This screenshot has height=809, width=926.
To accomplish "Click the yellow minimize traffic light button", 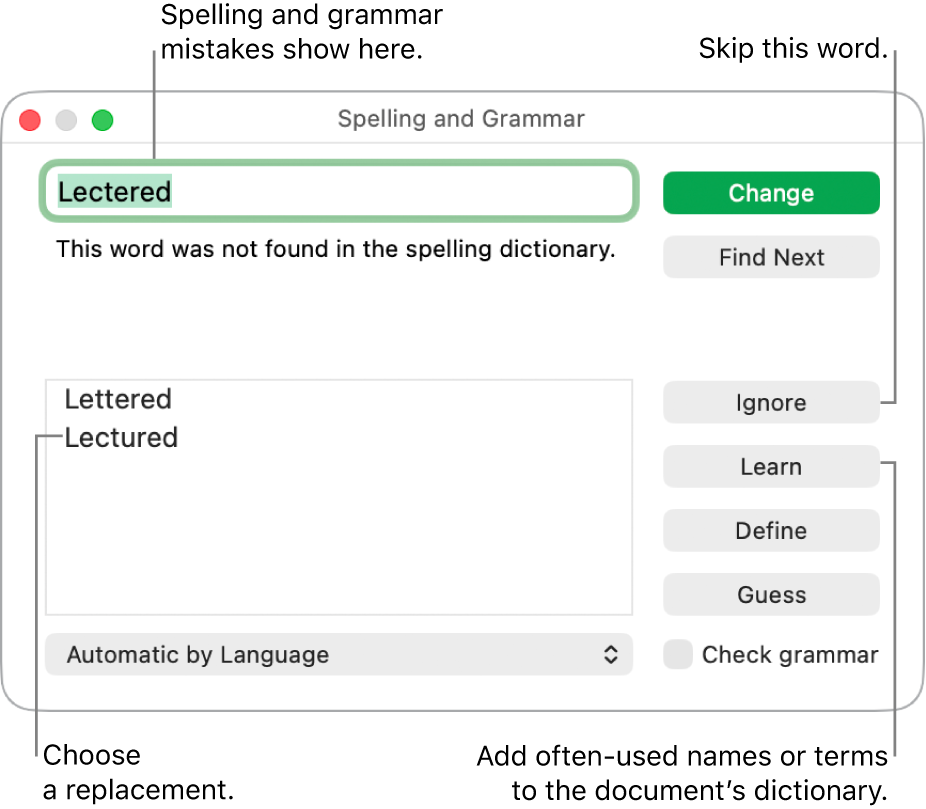I will pos(65,120).
